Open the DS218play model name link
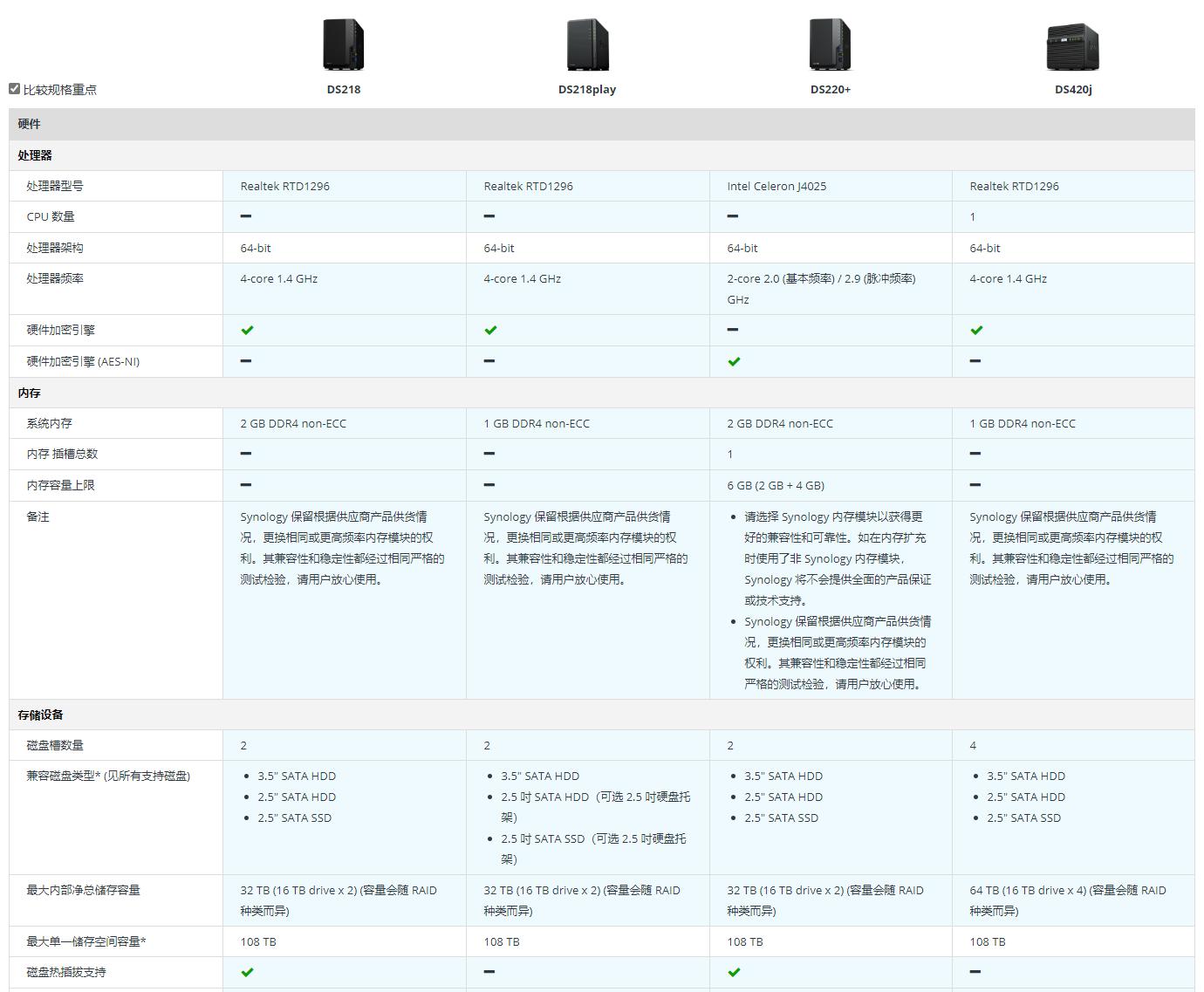Viewport: 1204px width, 992px height. coord(587,89)
